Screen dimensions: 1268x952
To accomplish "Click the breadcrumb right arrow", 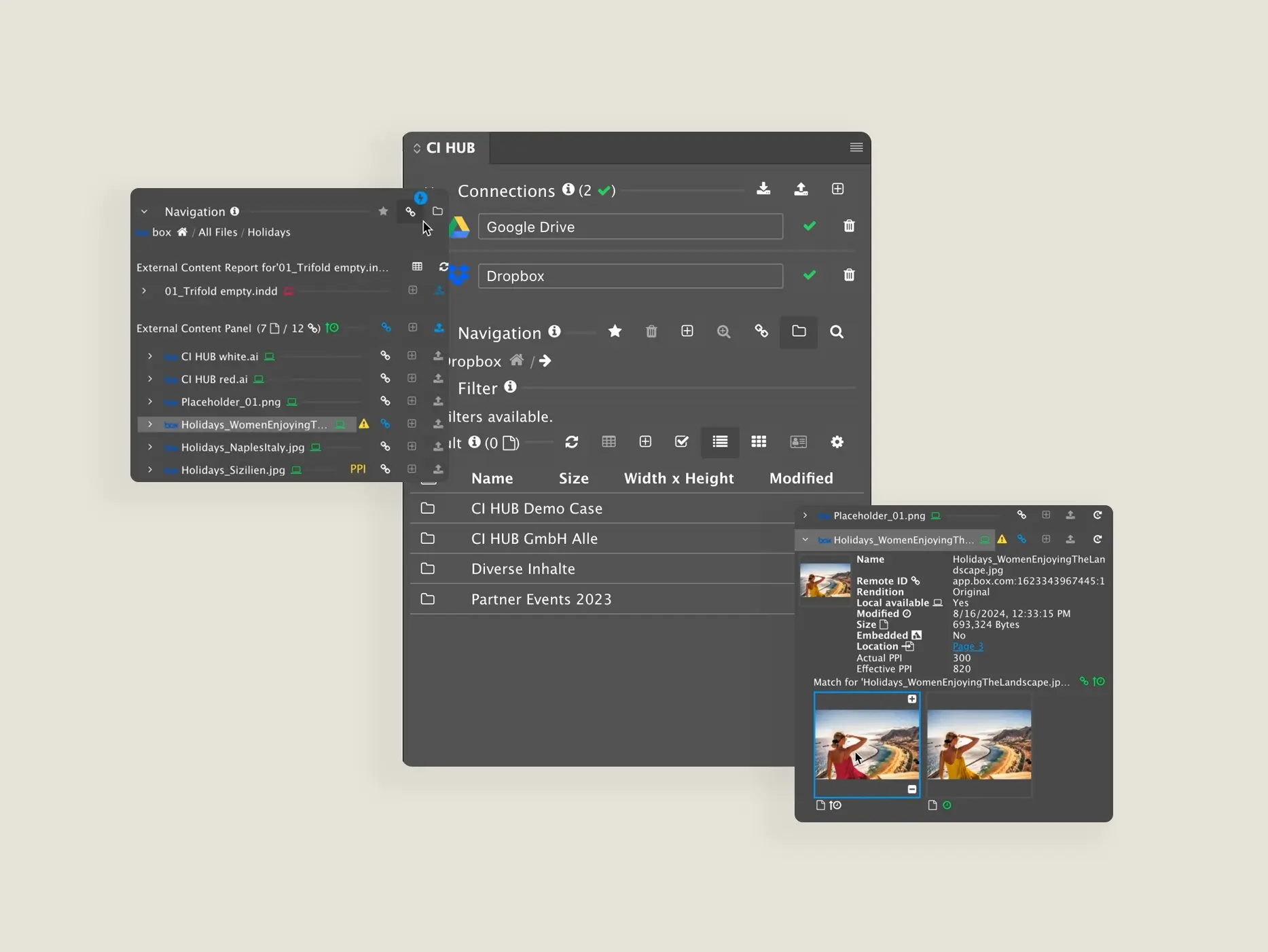I will (x=545, y=361).
